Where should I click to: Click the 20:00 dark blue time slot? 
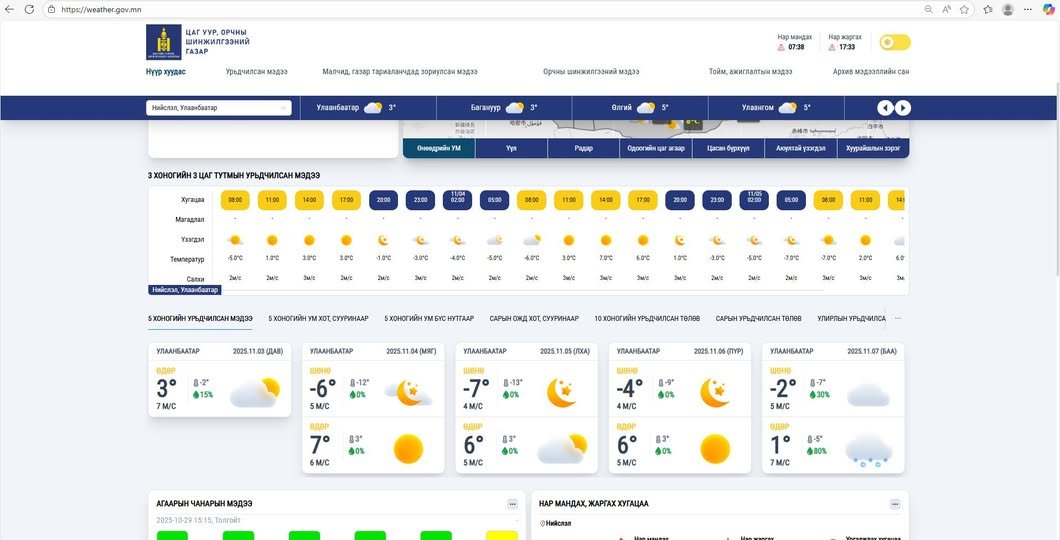point(383,200)
